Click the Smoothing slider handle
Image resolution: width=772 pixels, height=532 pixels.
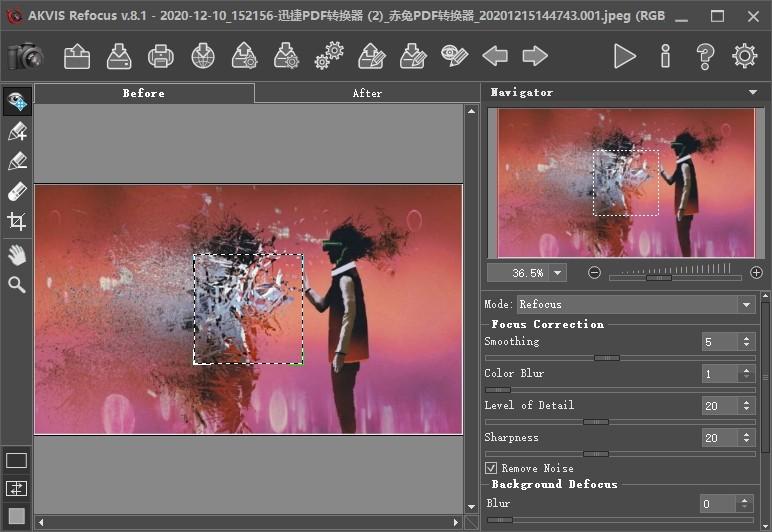(607, 358)
